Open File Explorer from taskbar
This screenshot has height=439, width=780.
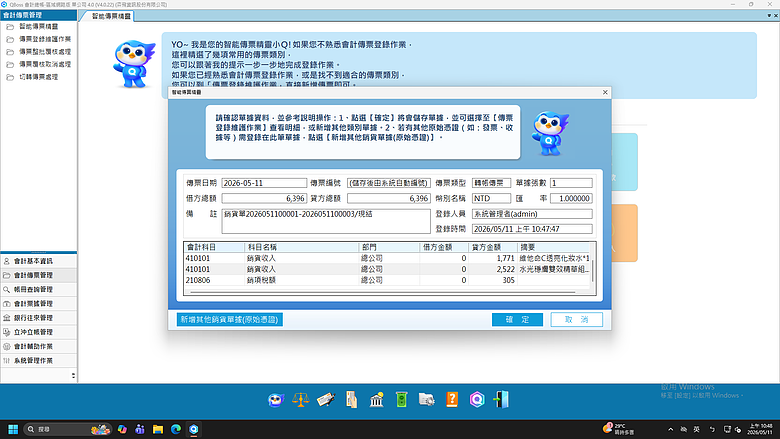(158, 429)
